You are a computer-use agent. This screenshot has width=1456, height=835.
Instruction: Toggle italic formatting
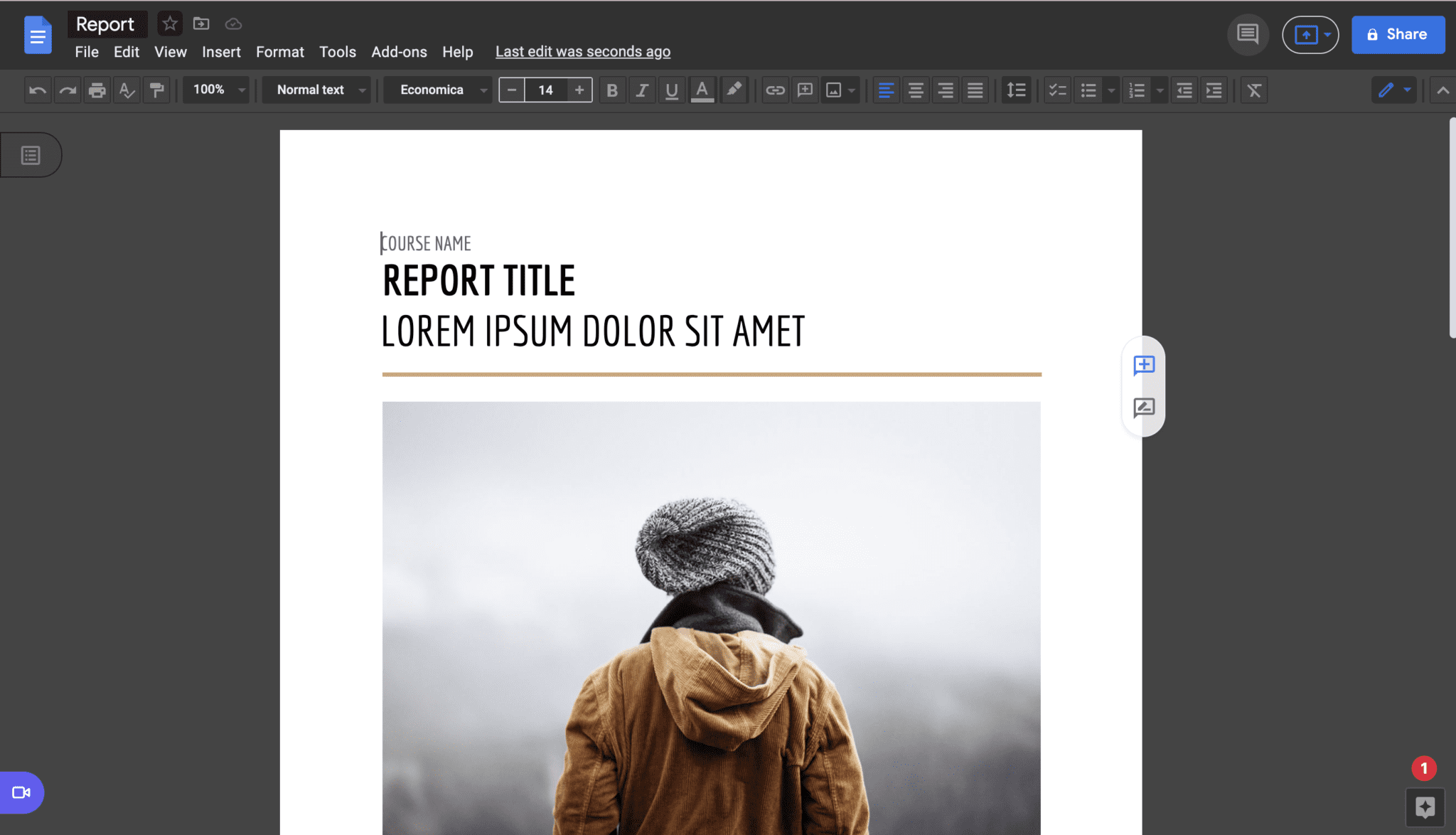pos(641,90)
